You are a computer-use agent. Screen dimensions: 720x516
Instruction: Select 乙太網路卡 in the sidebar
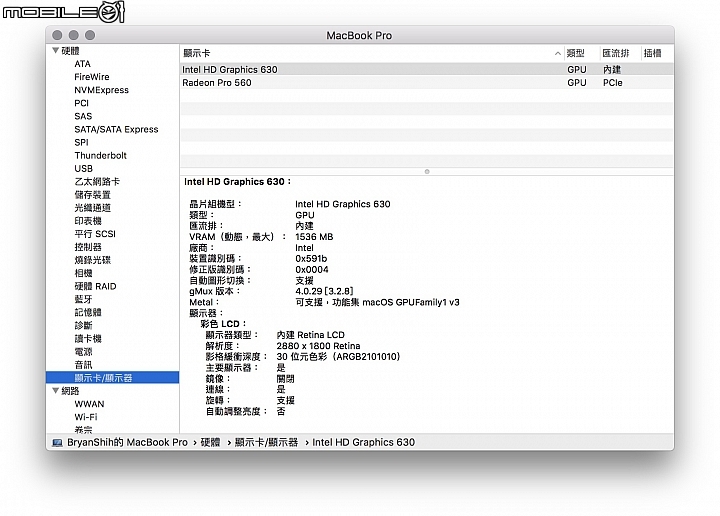coord(97,181)
